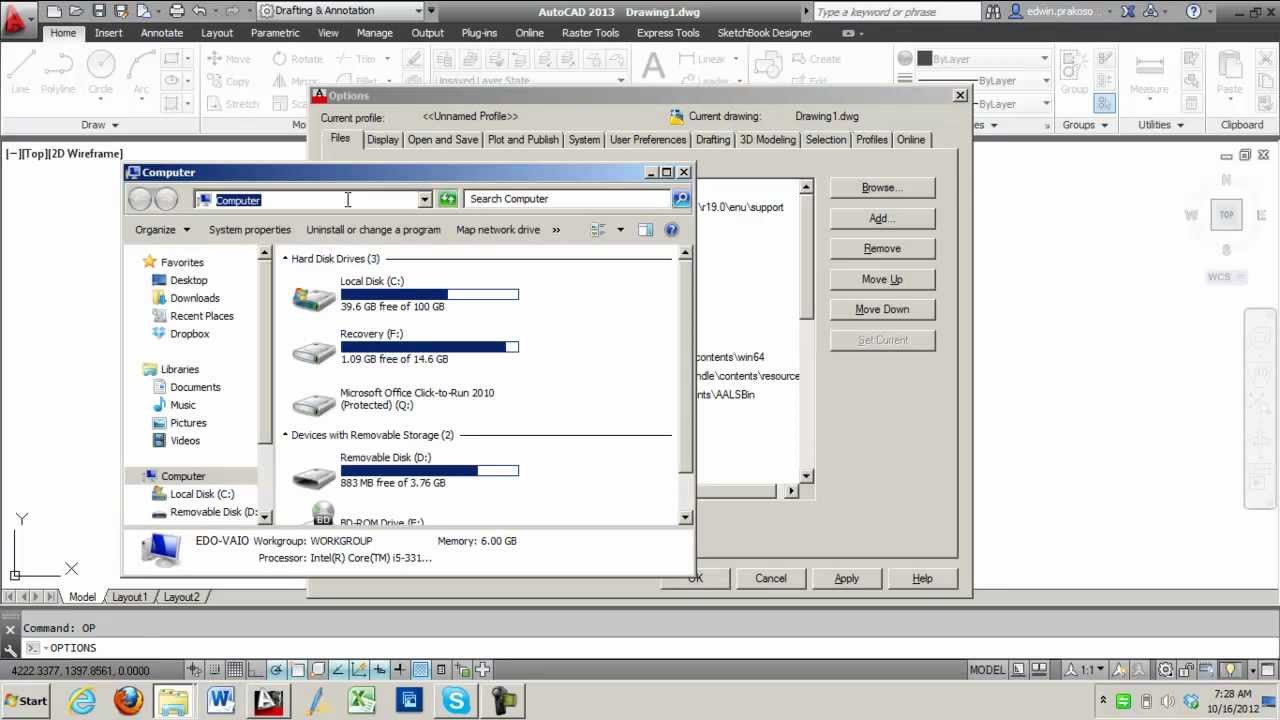The height and width of the screenshot is (720, 1280).
Task: Collapse the Hard Disk Drives group
Action: pyautogui.click(x=285, y=259)
